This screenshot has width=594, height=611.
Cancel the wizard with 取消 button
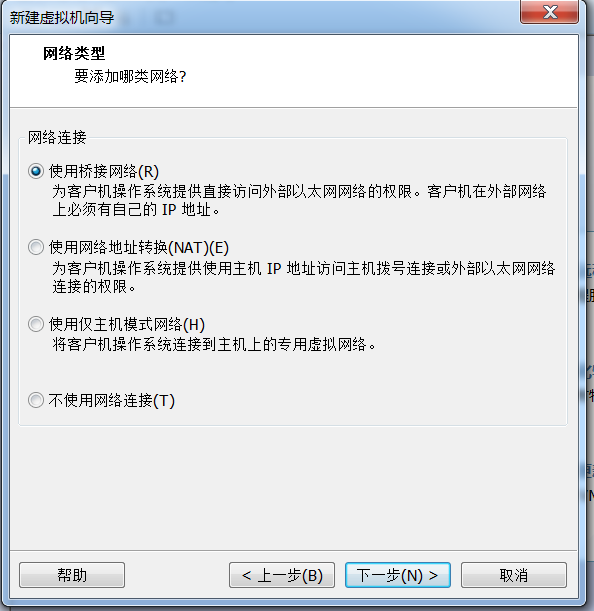click(x=514, y=575)
